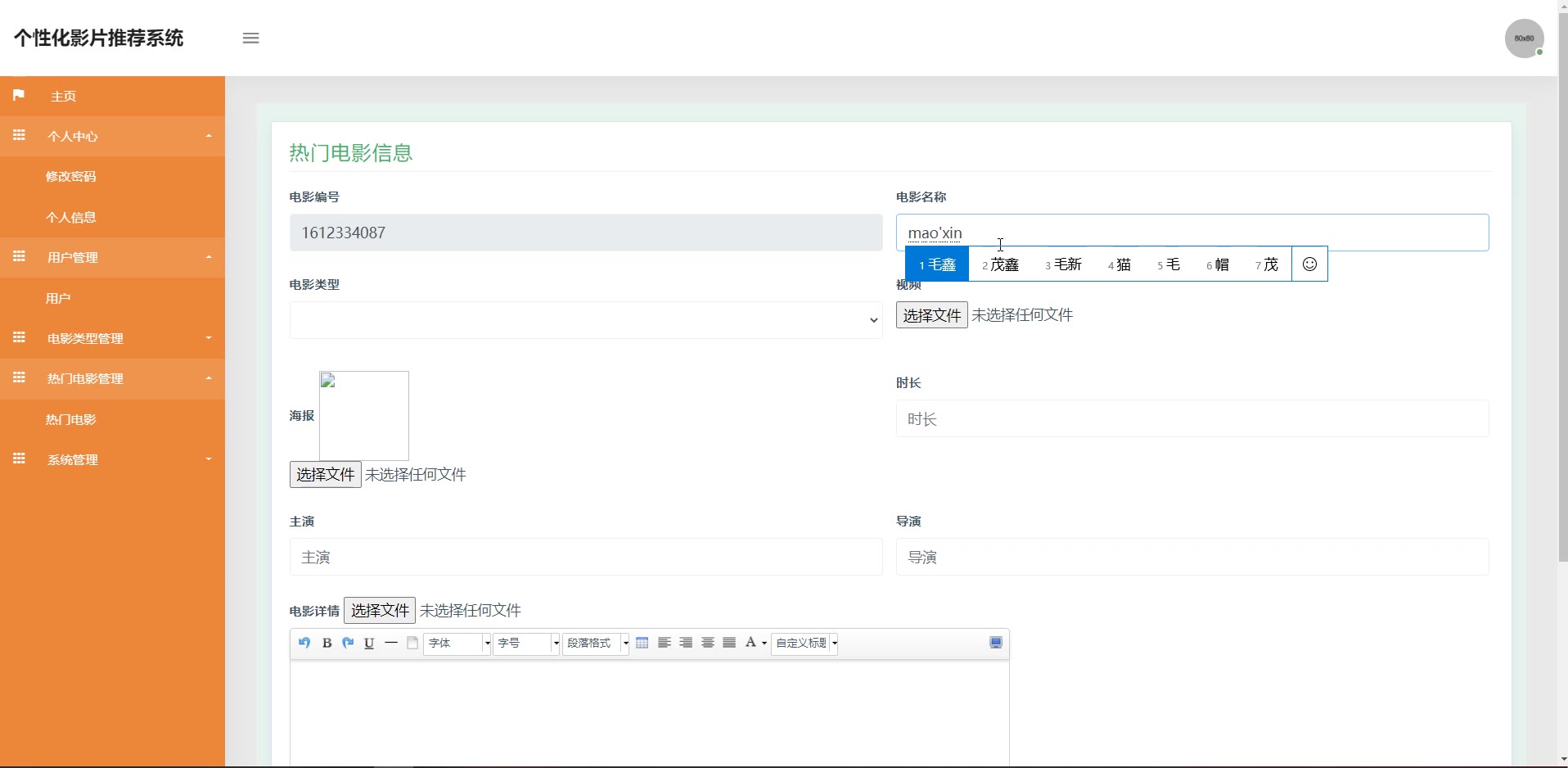The image size is (1568, 768).
Task: Center align text in editor
Action: coord(708,643)
